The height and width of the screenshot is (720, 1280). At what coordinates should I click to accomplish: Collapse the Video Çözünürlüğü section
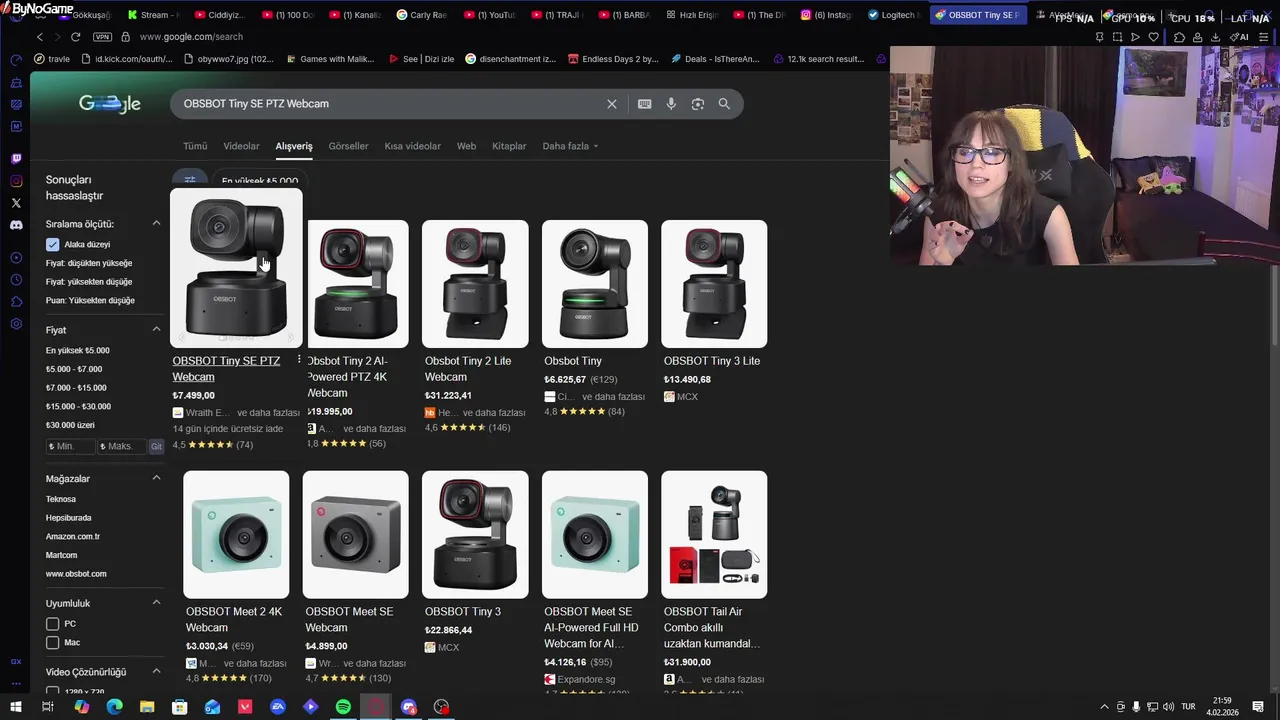coord(156,672)
